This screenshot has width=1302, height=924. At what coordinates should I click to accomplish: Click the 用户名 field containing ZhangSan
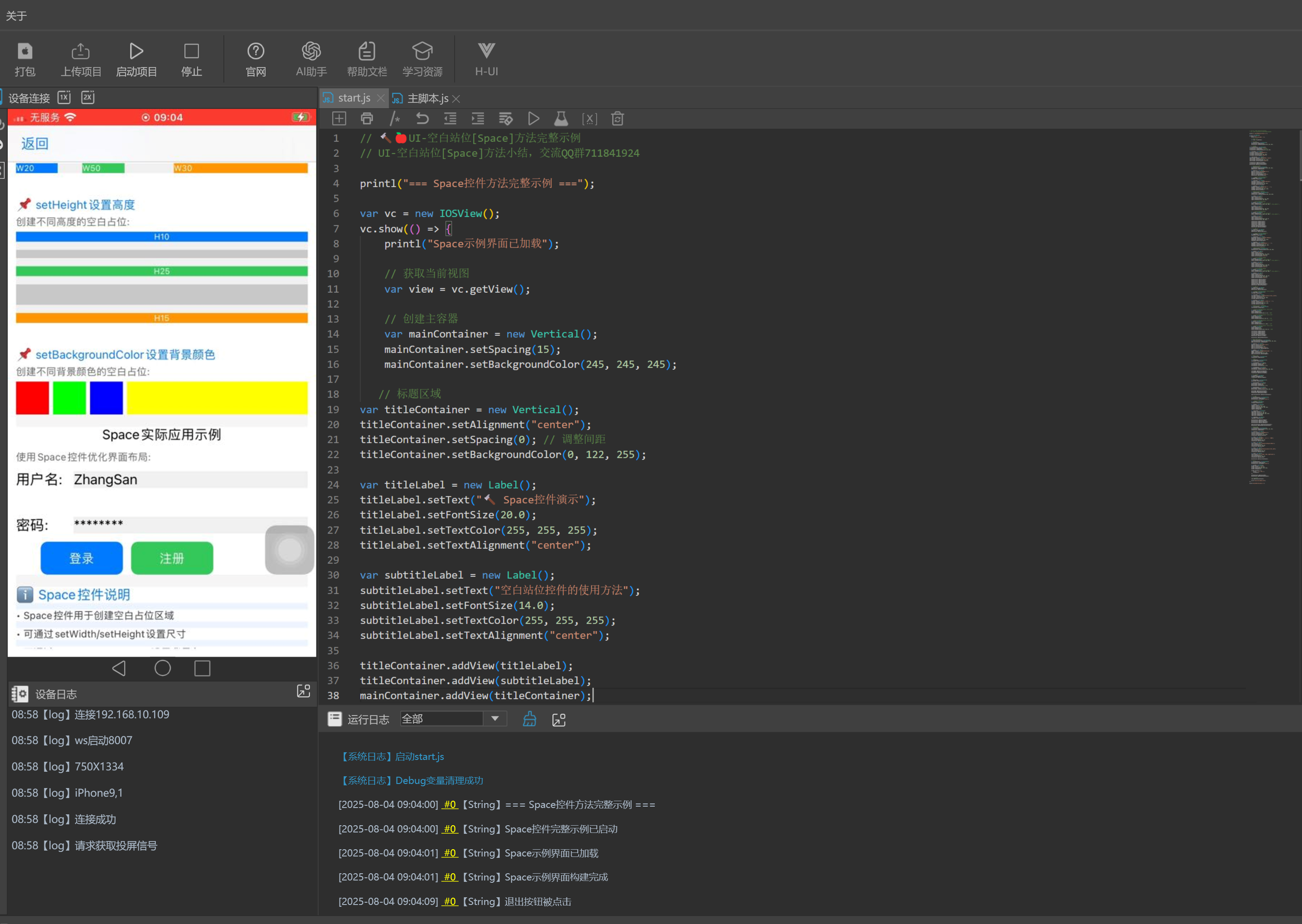[x=191, y=479]
